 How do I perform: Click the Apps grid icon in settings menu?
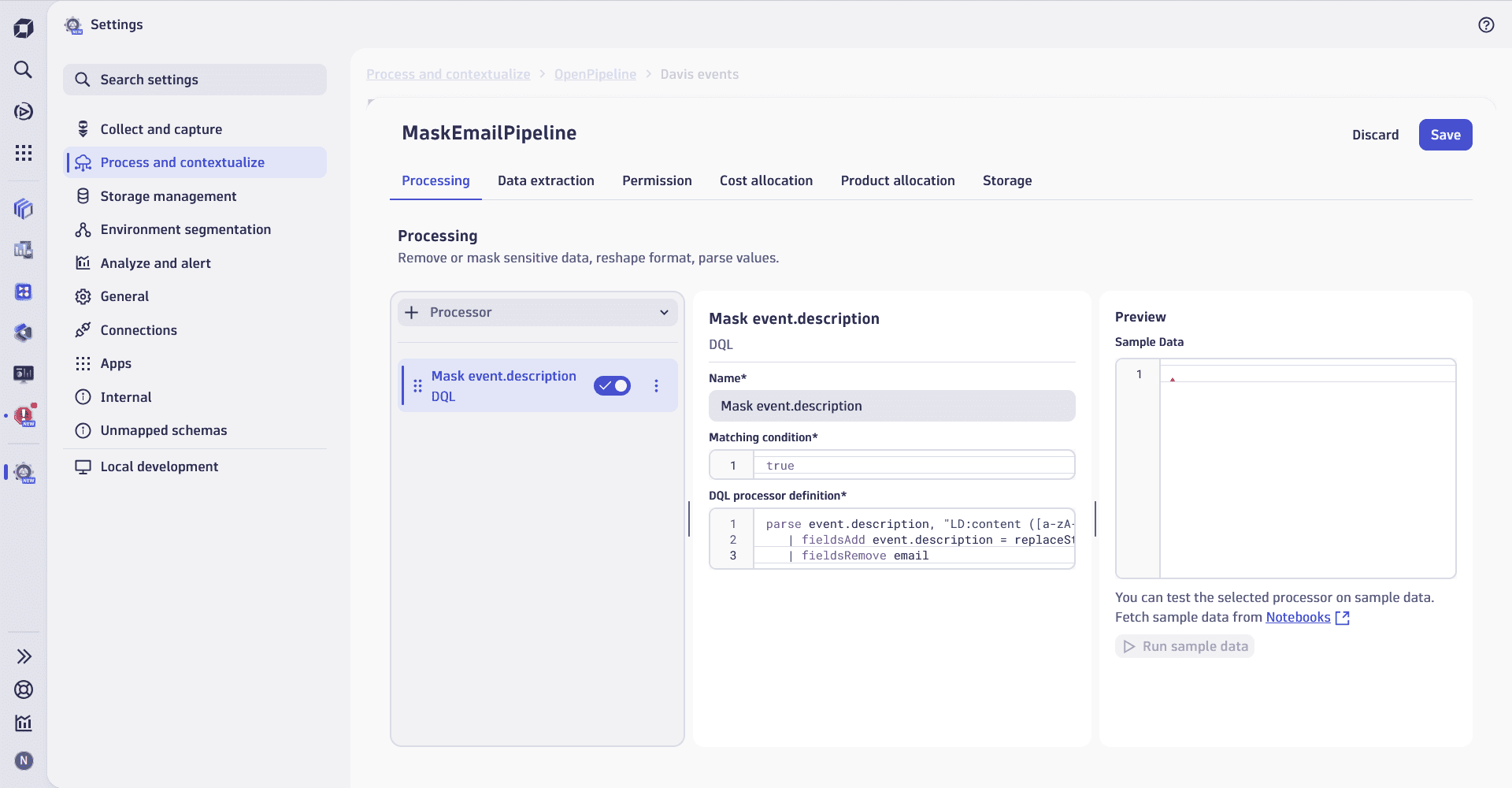83,363
